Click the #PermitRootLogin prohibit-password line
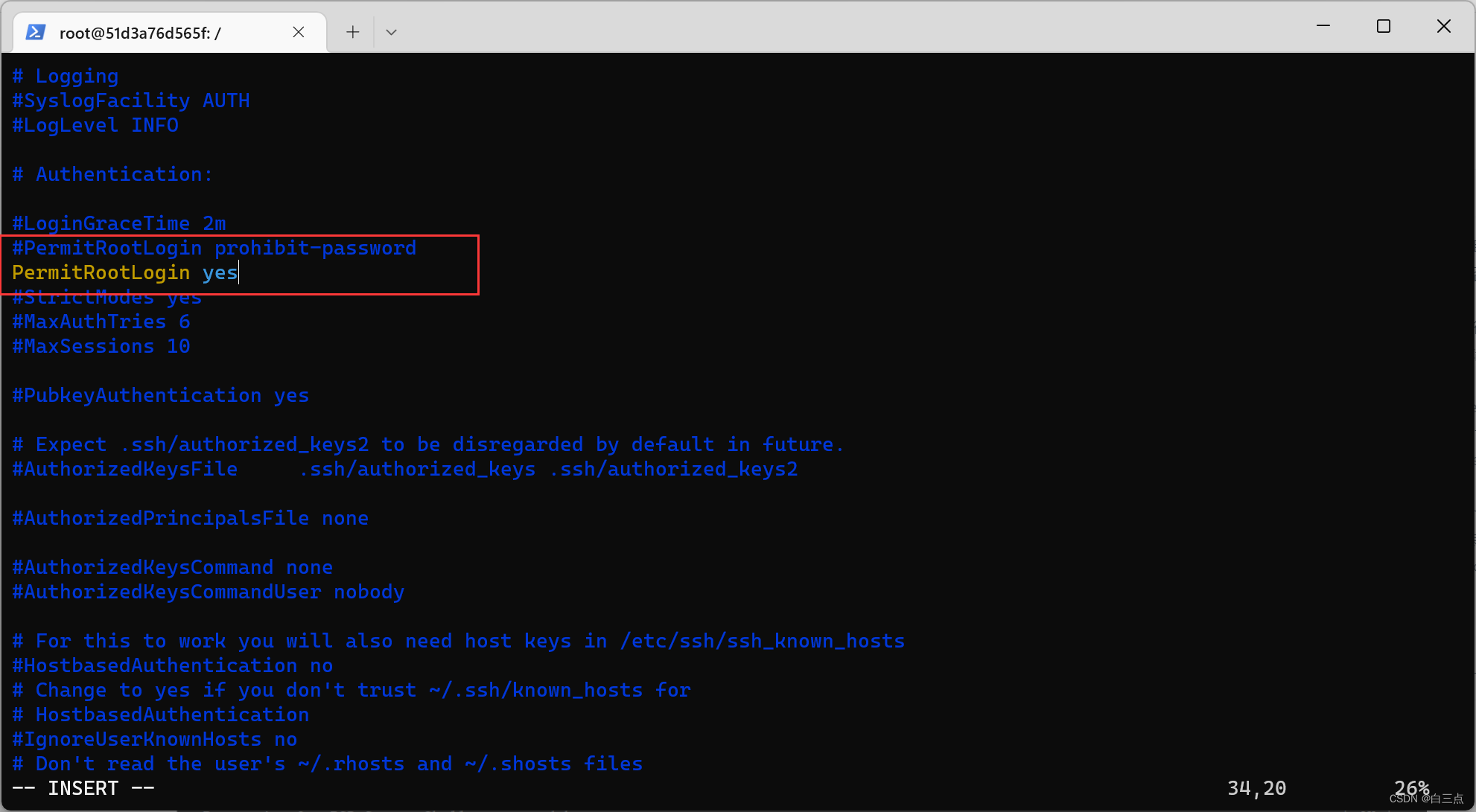The height and width of the screenshot is (812, 1476). click(214, 247)
